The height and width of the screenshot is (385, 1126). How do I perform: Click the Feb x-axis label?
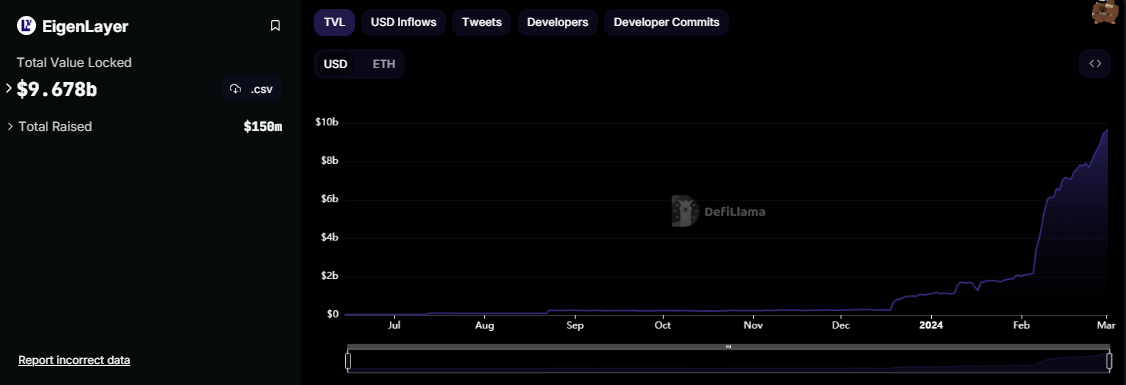(1021, 325)
